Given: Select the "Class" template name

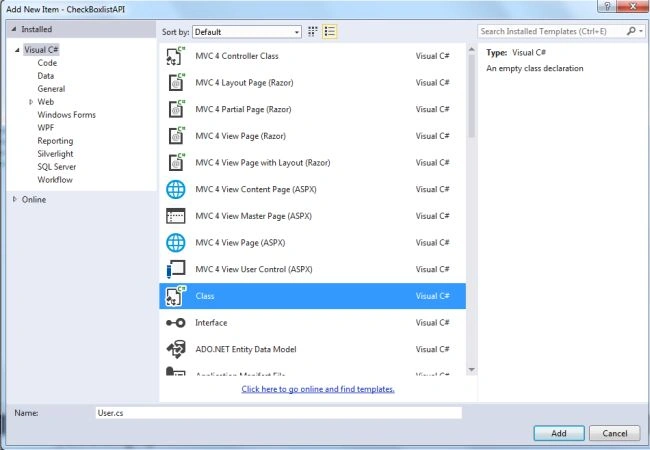Looking at the screenshot, I should (x=205, y=296).
